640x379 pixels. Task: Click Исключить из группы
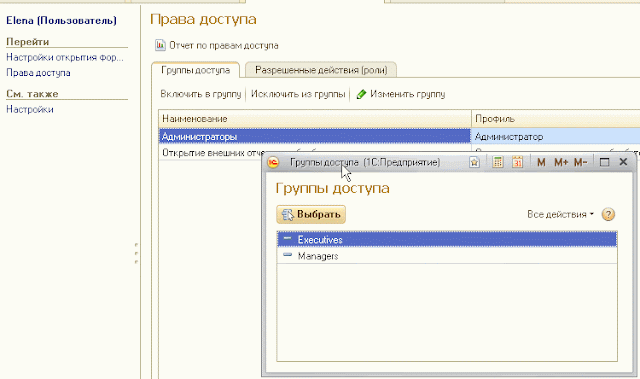298,94
